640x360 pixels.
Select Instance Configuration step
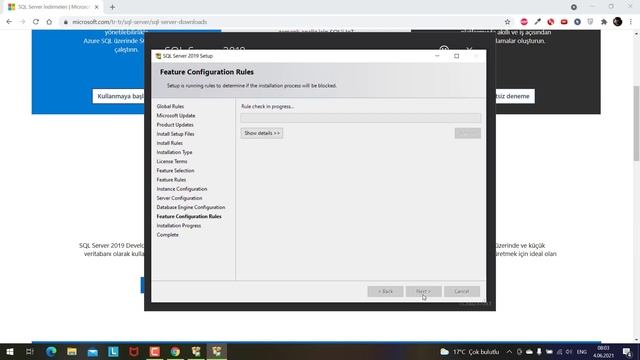pos(182,189)
